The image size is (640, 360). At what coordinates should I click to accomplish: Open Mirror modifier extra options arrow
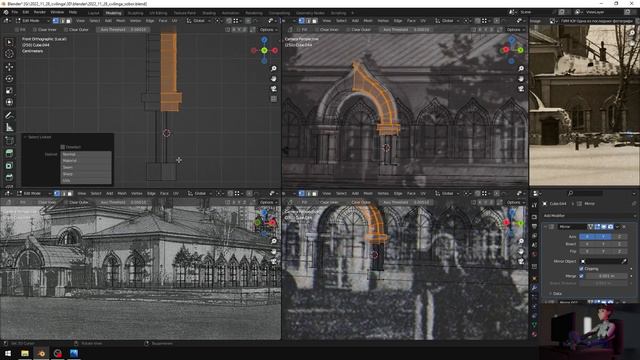[617, 227]
